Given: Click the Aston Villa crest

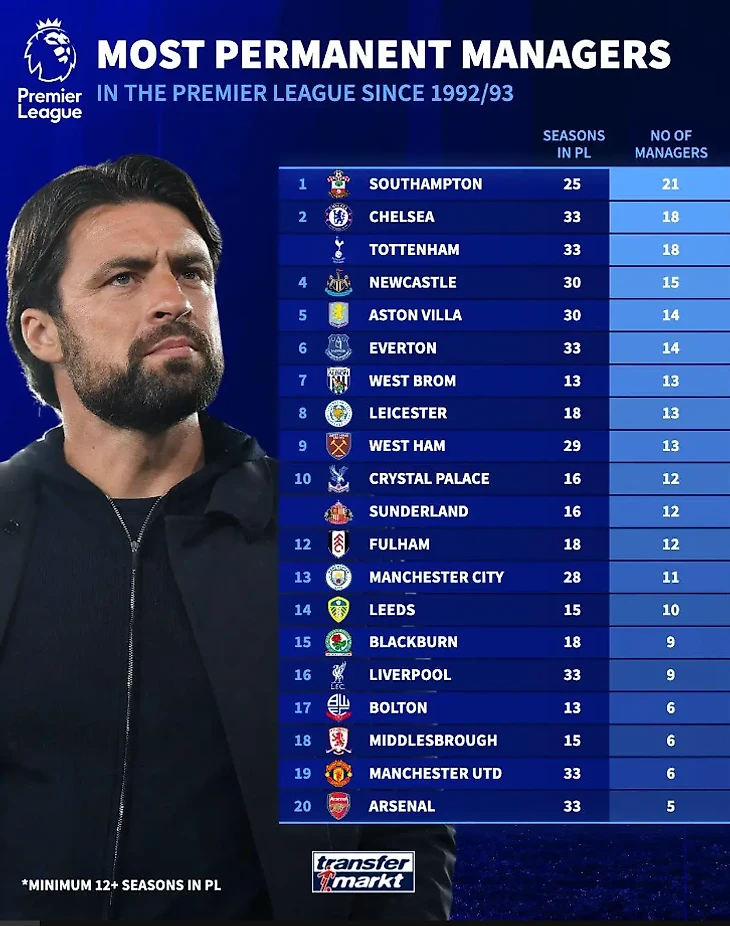Looking at the screenshot, I should point(339,315).
